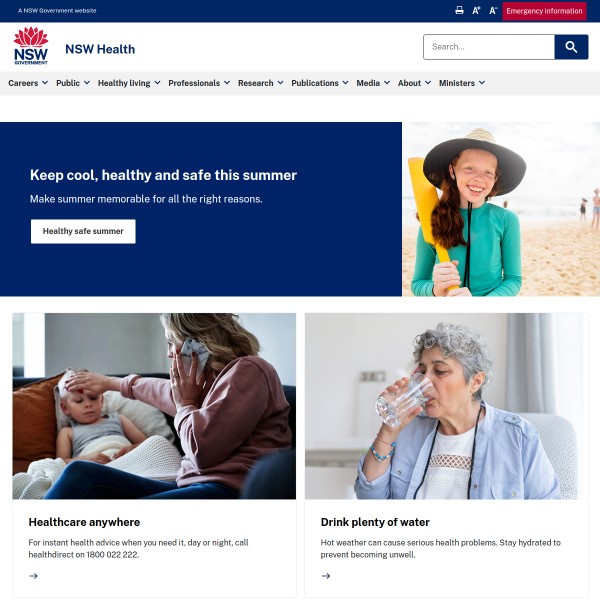This screenshot has width=600, height=600.
Task: Open the Healthy living dropdown
Action: [x=129, y=83]
